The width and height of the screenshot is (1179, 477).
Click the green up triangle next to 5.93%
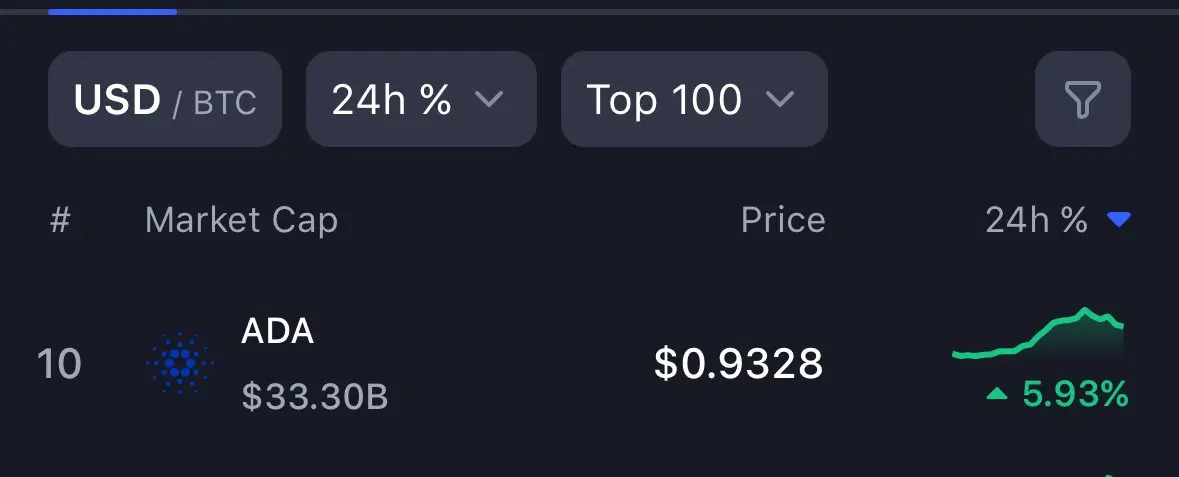(x=996, y=393)
